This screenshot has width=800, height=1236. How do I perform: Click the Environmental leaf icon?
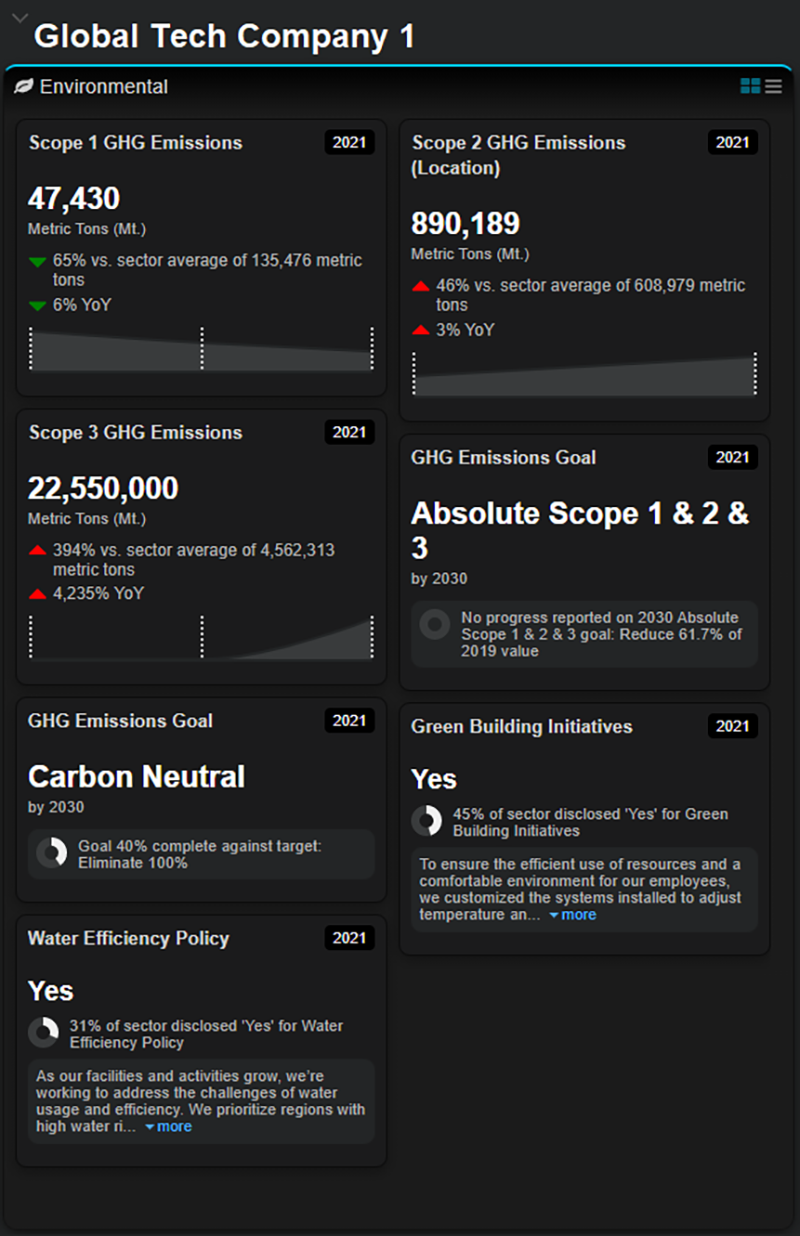23,87
